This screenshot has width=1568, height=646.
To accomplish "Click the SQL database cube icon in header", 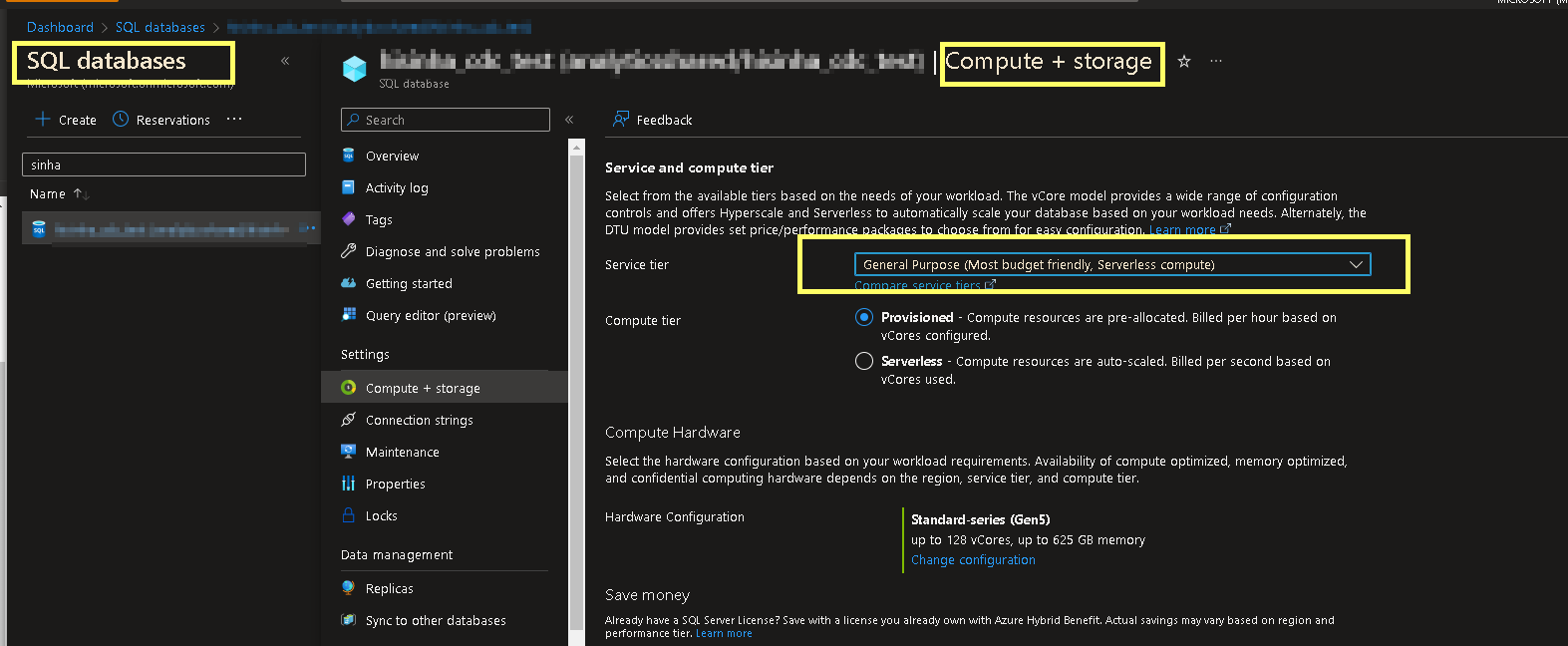I will pyautogui.click(x=354, y=69).
